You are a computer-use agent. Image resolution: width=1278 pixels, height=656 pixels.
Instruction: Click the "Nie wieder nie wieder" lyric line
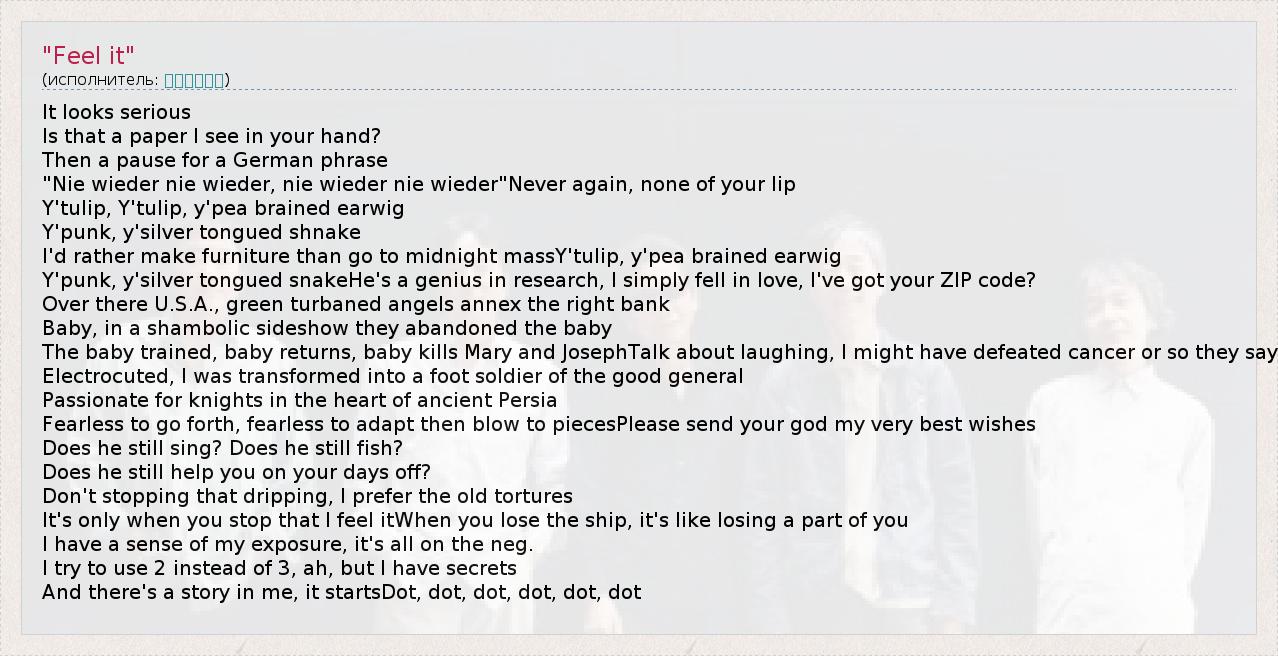click(418, 184)
